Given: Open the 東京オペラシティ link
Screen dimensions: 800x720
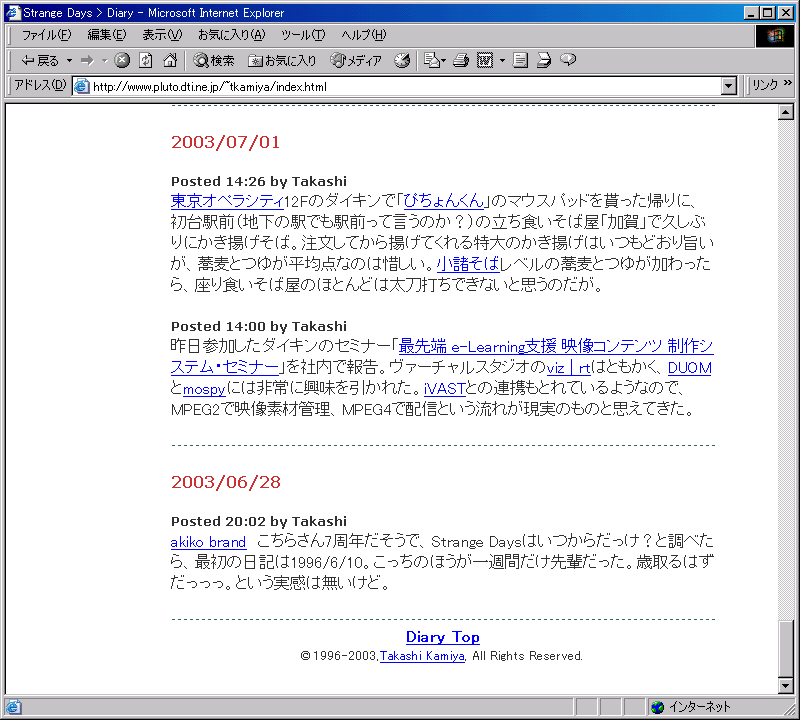Looking at the screenshot, I should tap(227, 201).
